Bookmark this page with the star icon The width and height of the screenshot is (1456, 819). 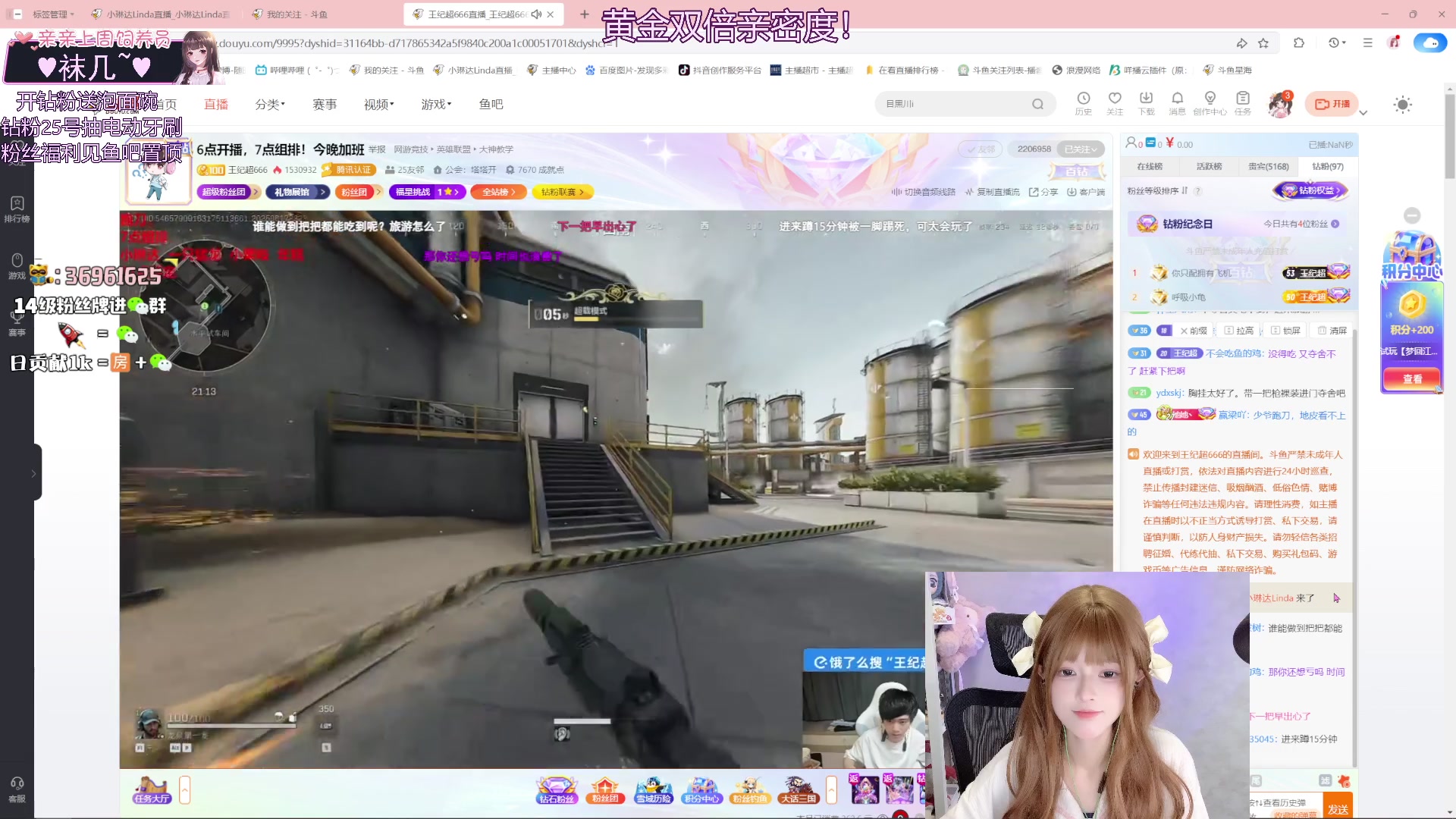point(1263,43)
